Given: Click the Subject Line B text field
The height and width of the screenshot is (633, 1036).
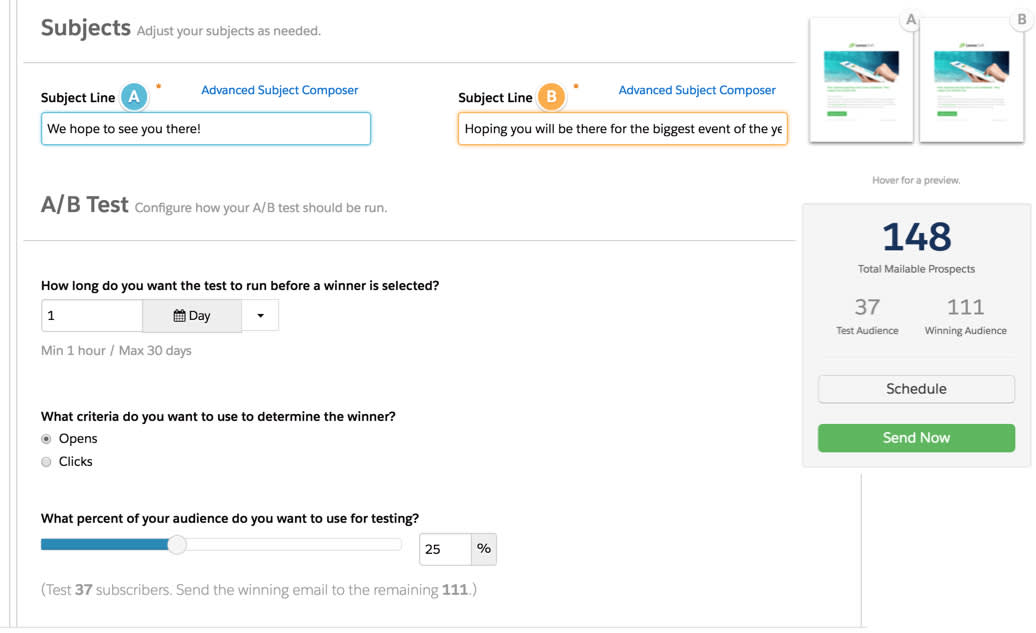Looking at the screenshot, I should click(622, 128).
